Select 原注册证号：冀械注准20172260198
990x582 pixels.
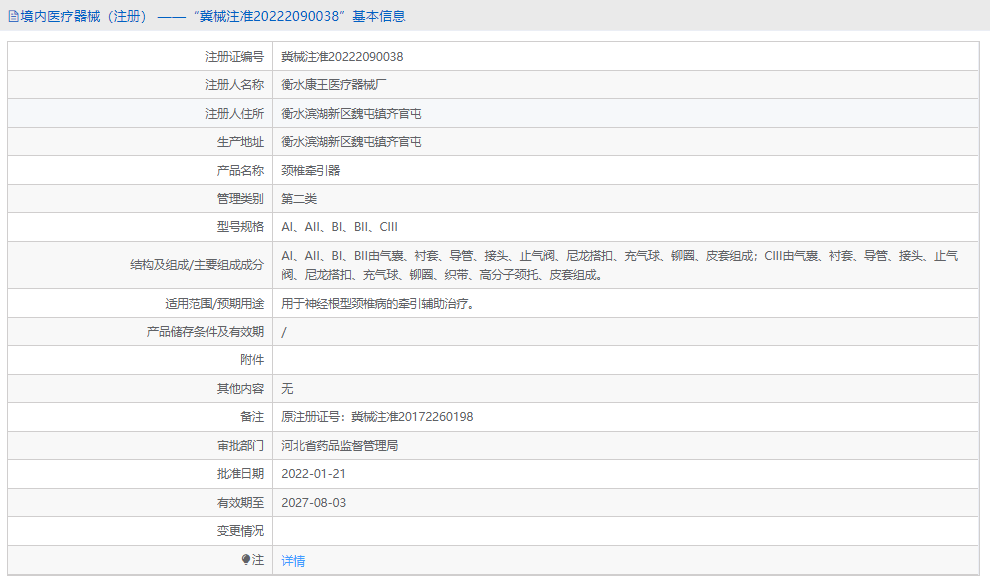coord(377,417)
